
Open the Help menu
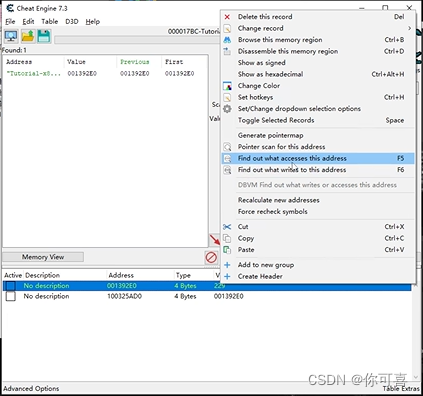point(93,22)
